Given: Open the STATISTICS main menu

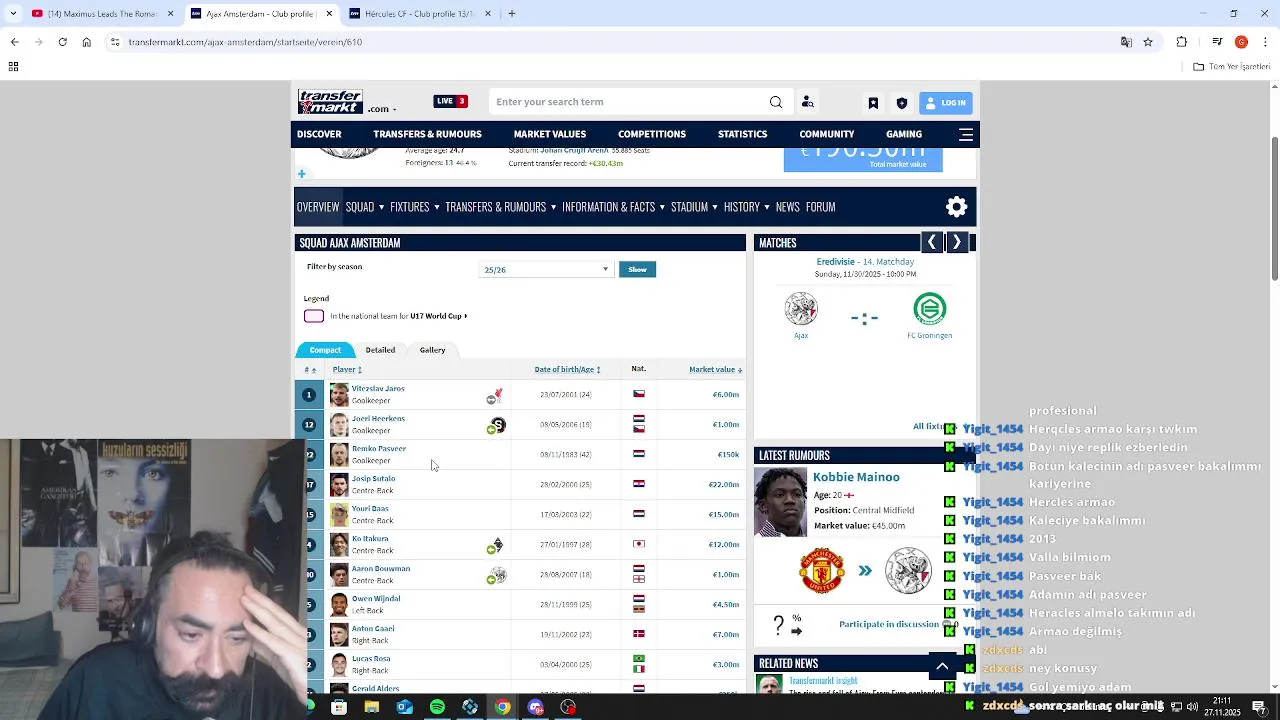Looking at the screenshot, I should coord(742,134).
